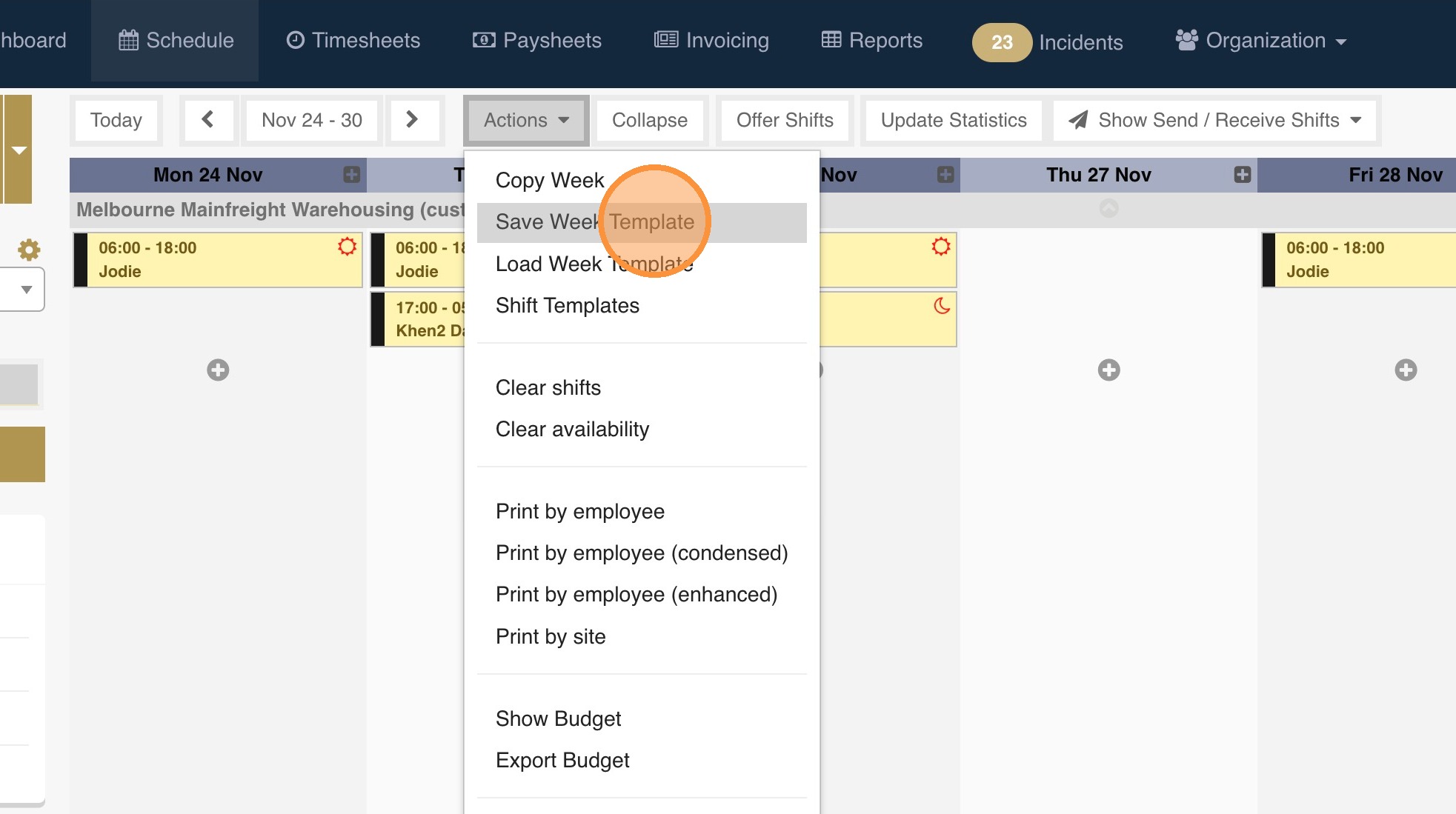
Task: Collapse site group with up-chevron circle
Action: [x=1108, y=209]
